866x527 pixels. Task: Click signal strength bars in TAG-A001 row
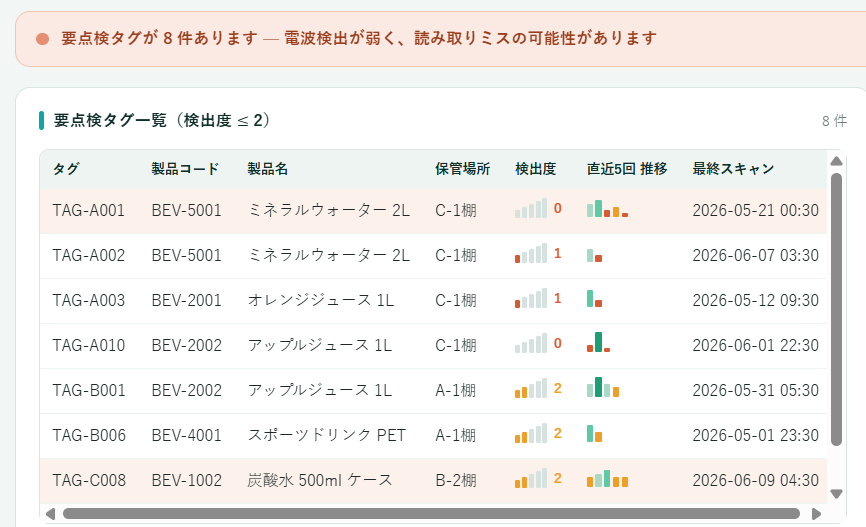pos(531,208)
